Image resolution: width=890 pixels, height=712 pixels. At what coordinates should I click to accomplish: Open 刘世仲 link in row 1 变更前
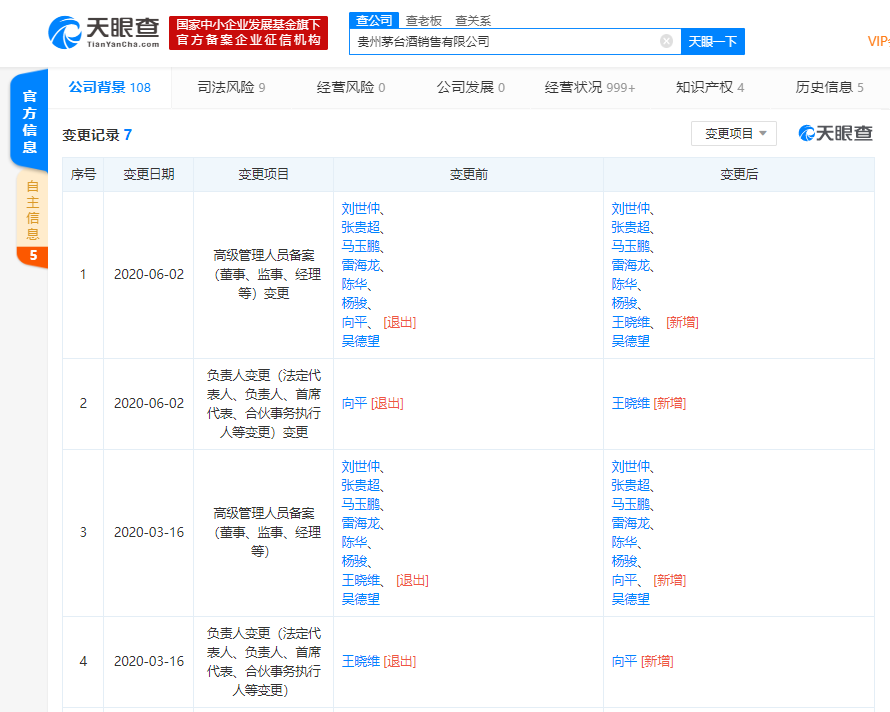coord(360,208)
